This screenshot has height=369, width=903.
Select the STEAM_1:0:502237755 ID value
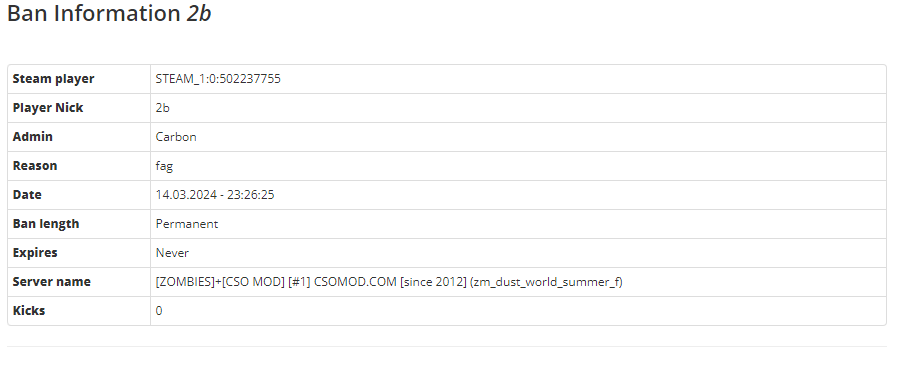[218, 79]
